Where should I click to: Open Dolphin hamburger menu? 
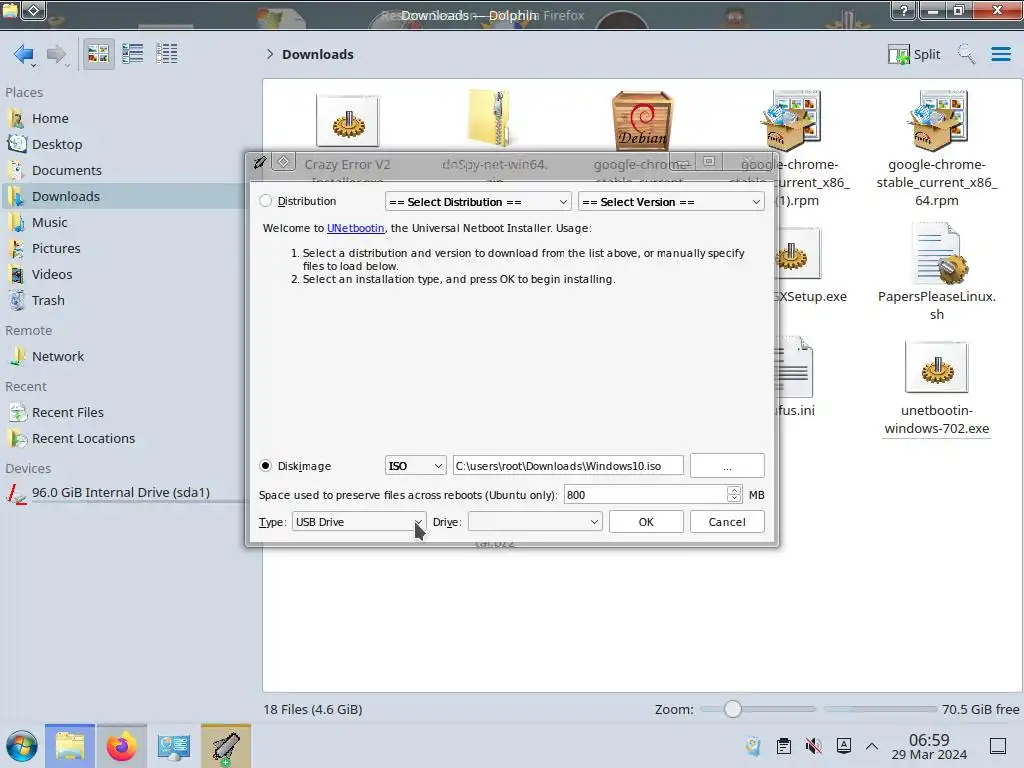pyautogui.click(x=1000, y=54)
